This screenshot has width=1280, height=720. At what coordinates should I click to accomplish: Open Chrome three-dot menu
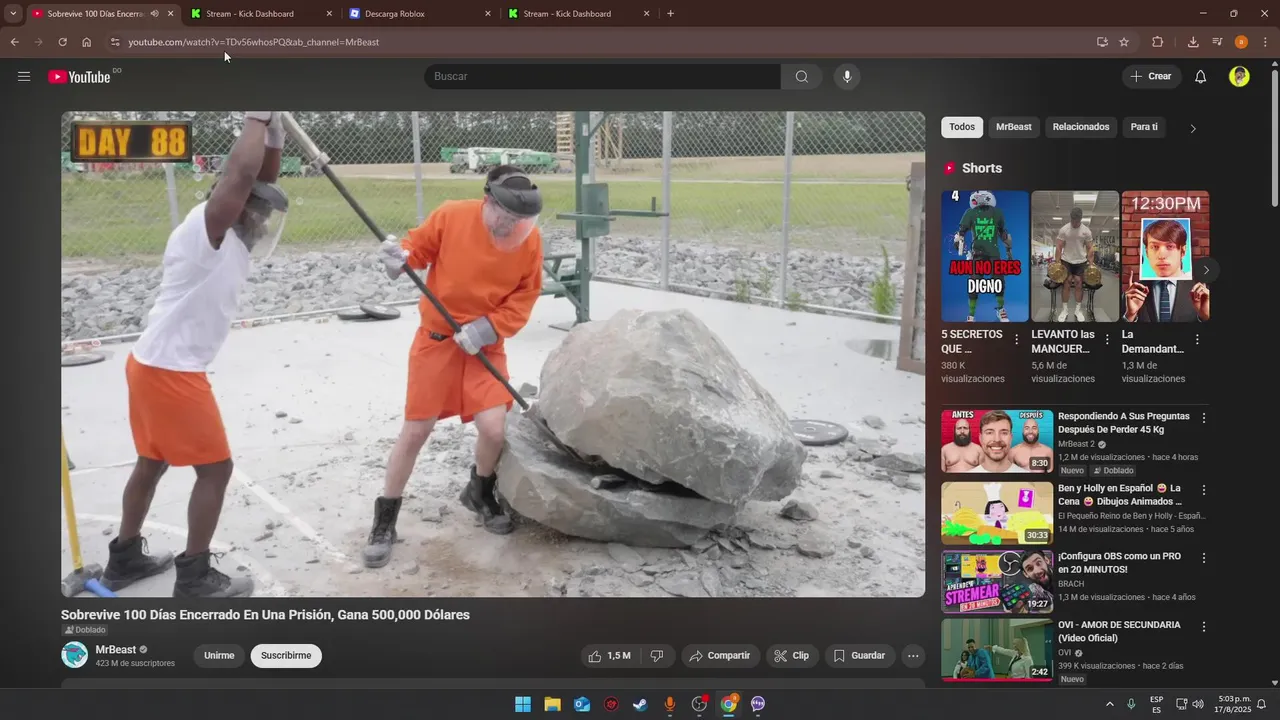click(1266, 42)
